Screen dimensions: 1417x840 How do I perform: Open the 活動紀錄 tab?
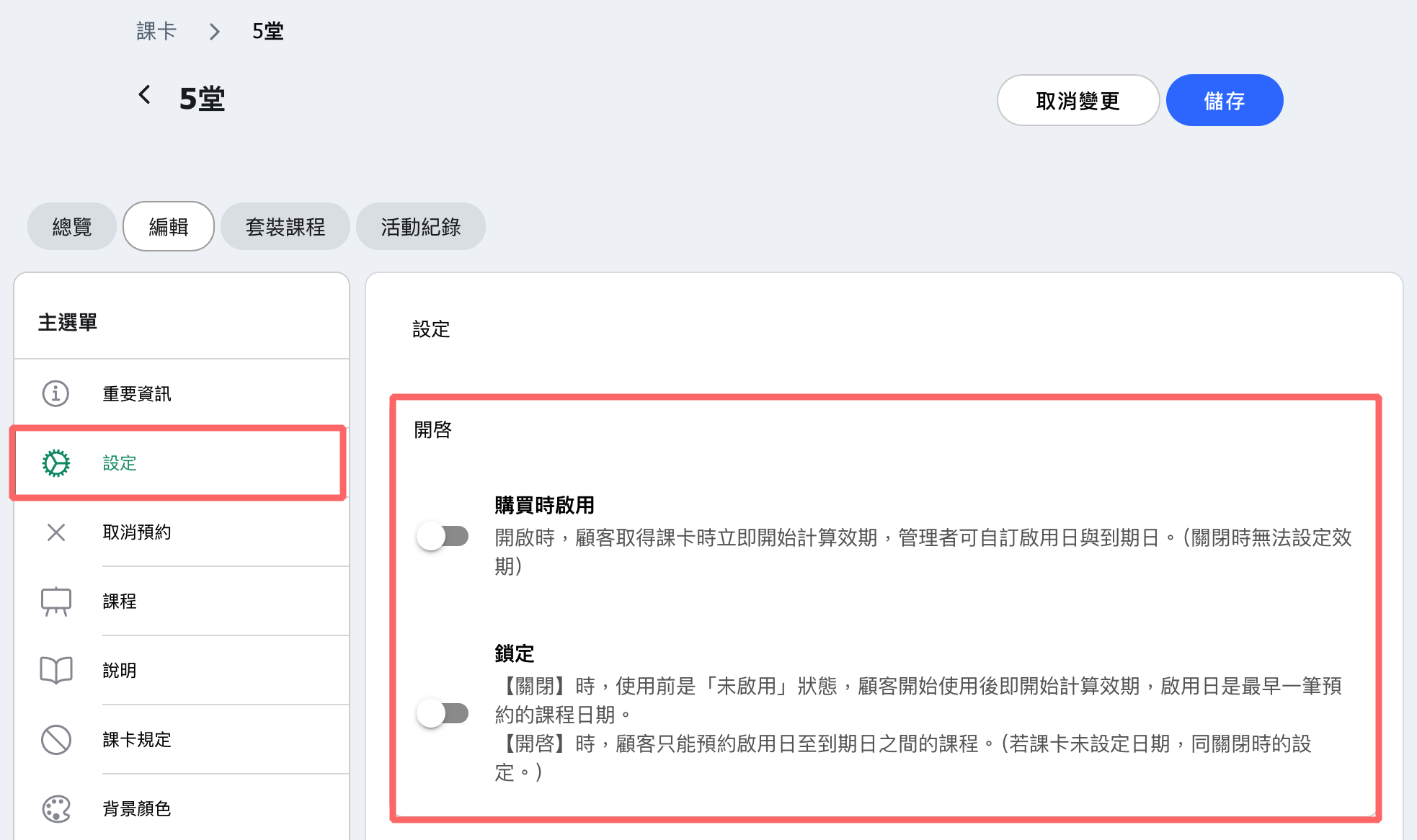pyautogui.click(x=421, y=227)
